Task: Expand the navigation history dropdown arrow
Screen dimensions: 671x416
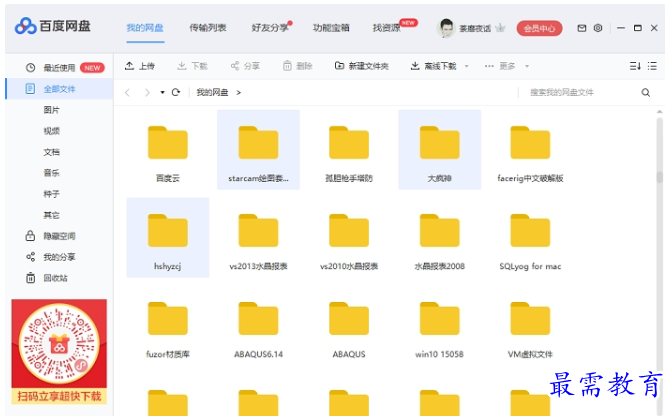Action: [162, 92]
